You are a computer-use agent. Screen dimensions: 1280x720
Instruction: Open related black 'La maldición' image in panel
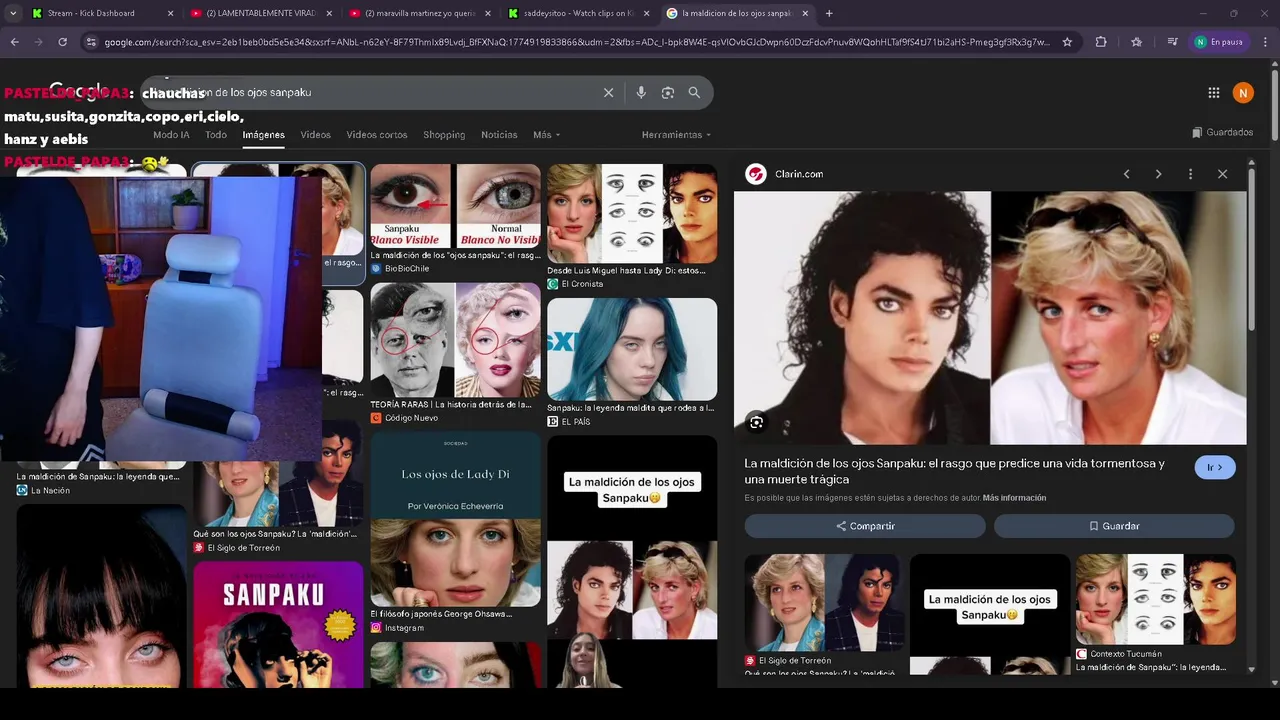[990, 614]
